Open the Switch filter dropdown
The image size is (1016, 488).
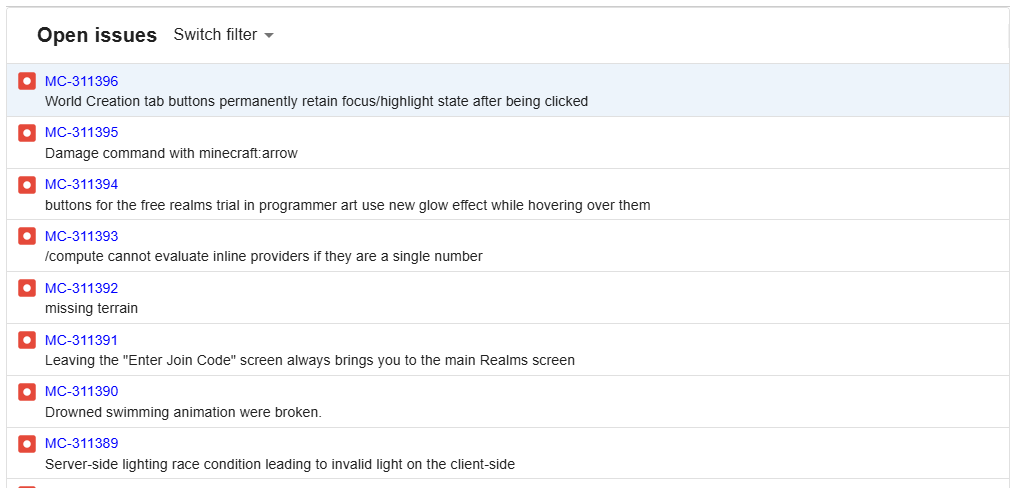224,35
